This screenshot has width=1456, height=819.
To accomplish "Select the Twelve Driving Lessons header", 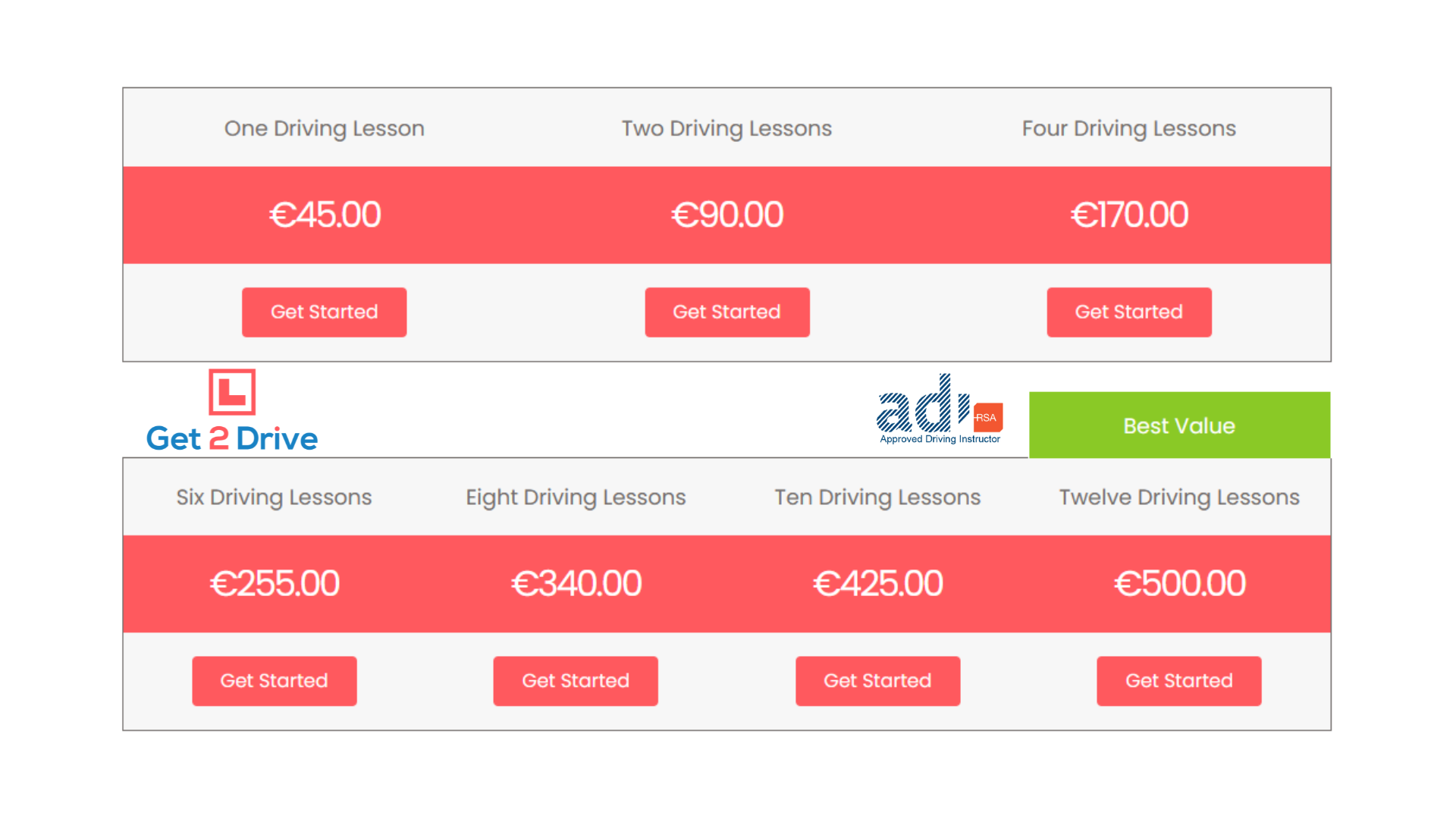I will tap(1178, 497).
